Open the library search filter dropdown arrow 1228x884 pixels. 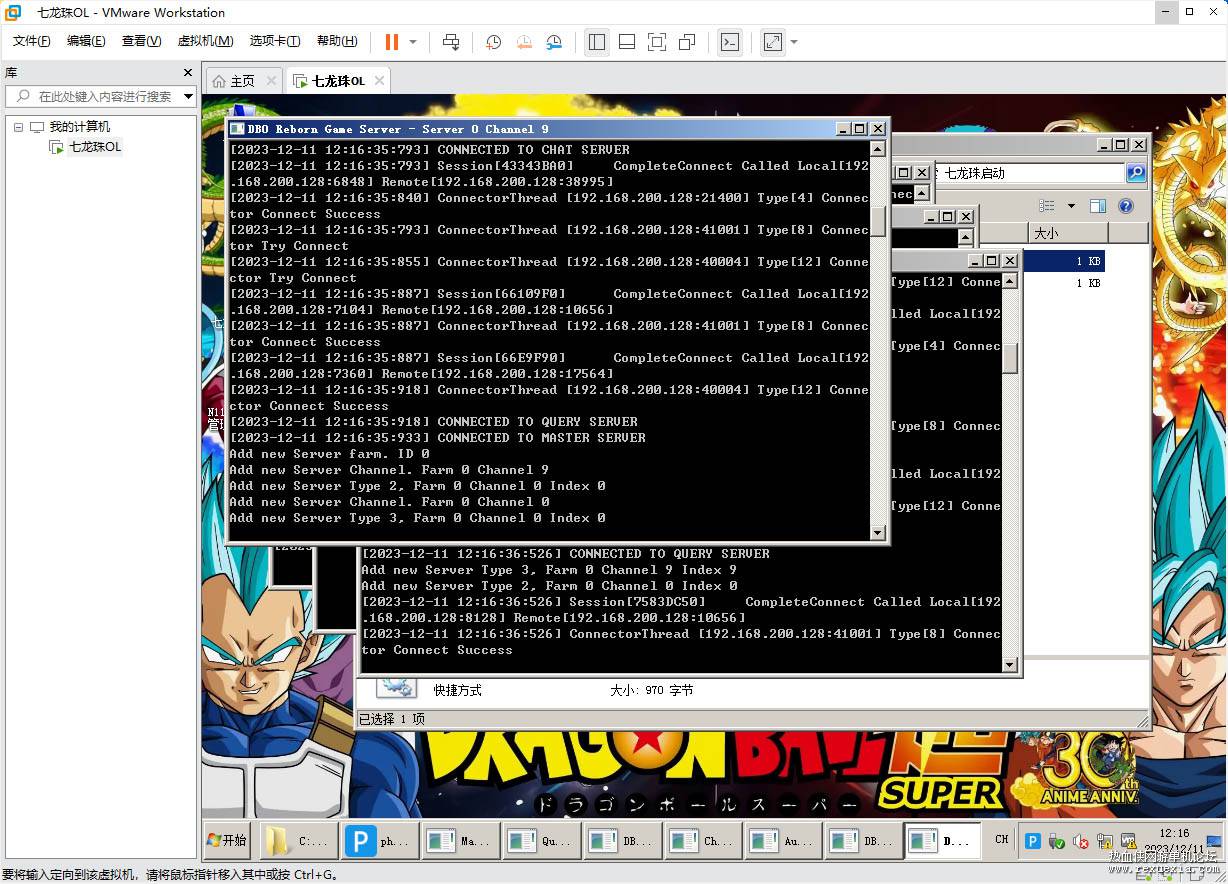click(x=189, y=96)
